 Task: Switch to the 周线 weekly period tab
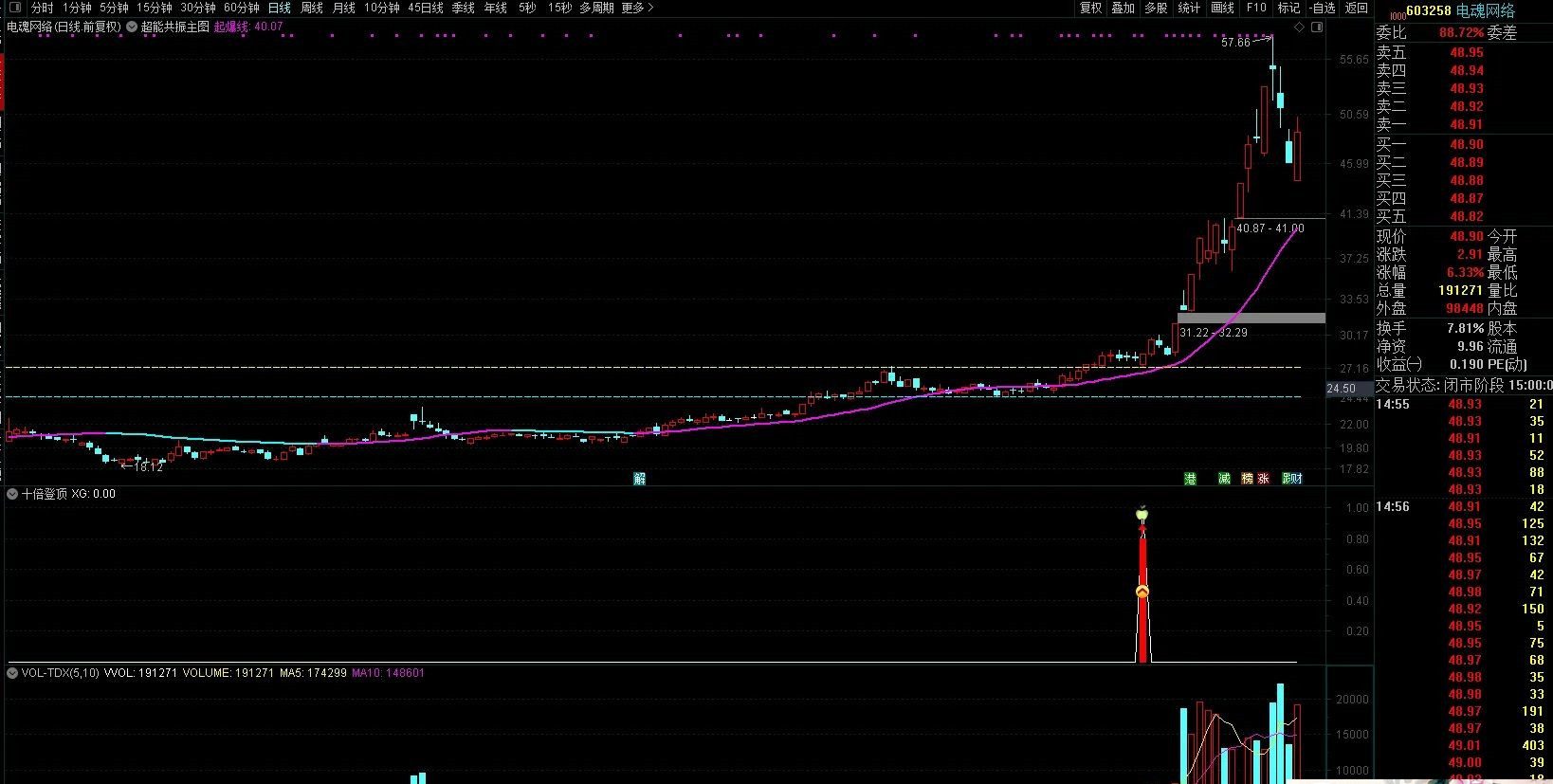[311, 8]
